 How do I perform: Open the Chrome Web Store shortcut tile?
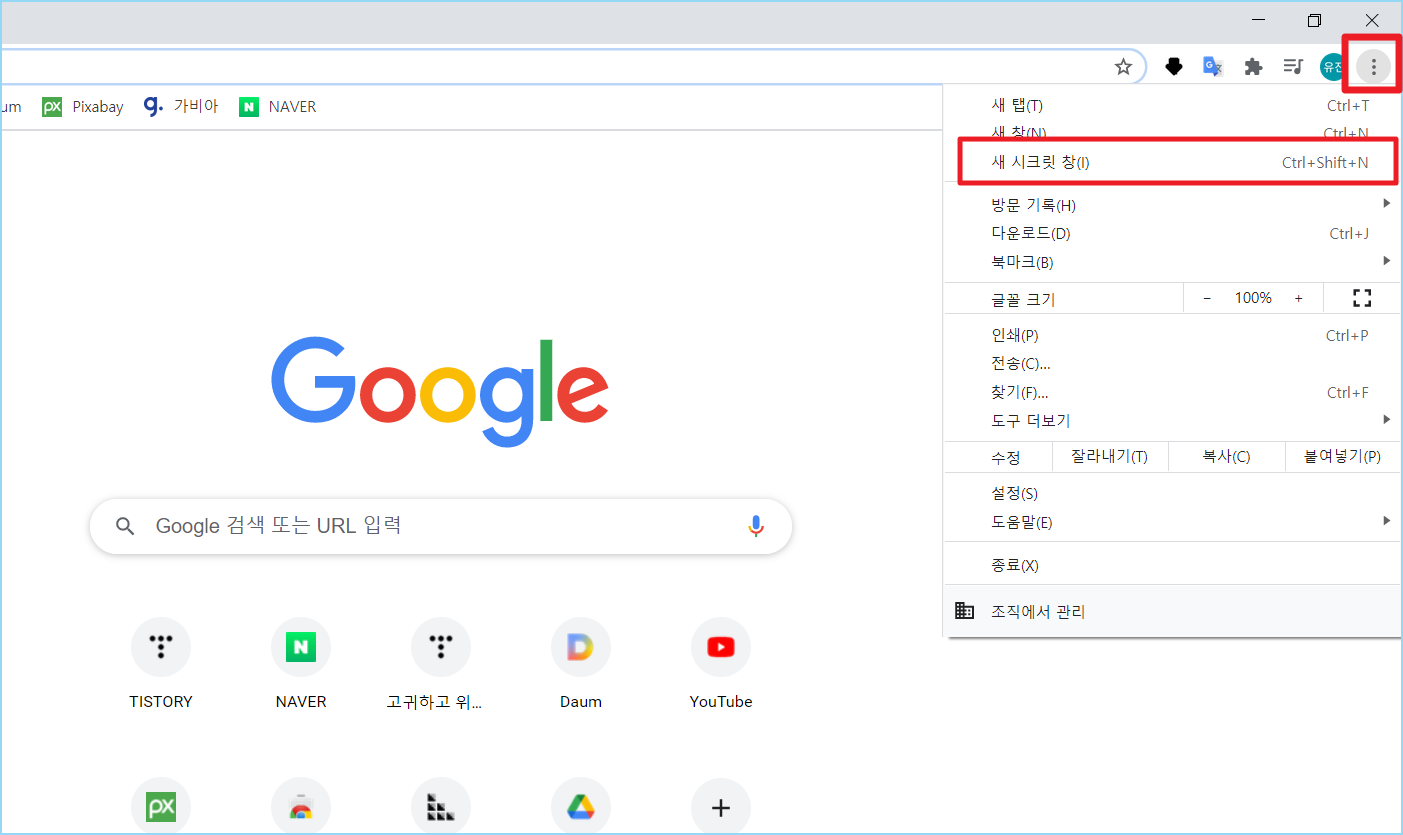click(301, 808)
